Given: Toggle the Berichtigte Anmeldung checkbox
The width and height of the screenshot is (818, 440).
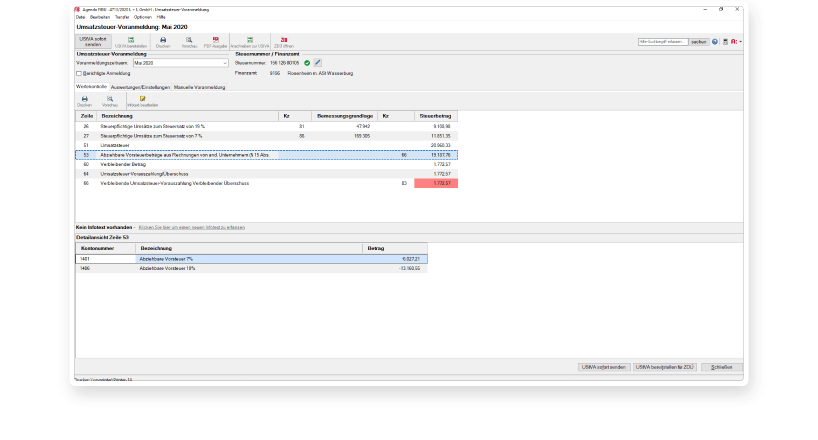Looking at the screenshot, I should (80, 73).
